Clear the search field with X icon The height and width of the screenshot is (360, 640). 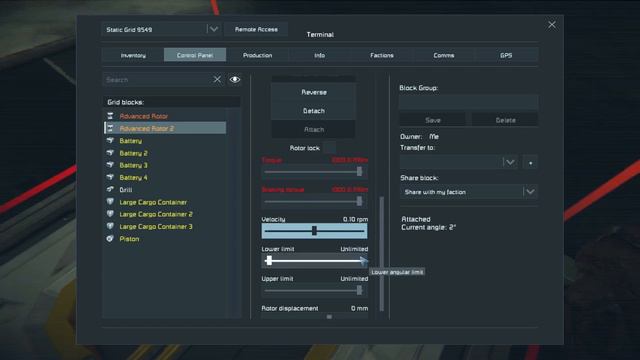click(217, 80)
